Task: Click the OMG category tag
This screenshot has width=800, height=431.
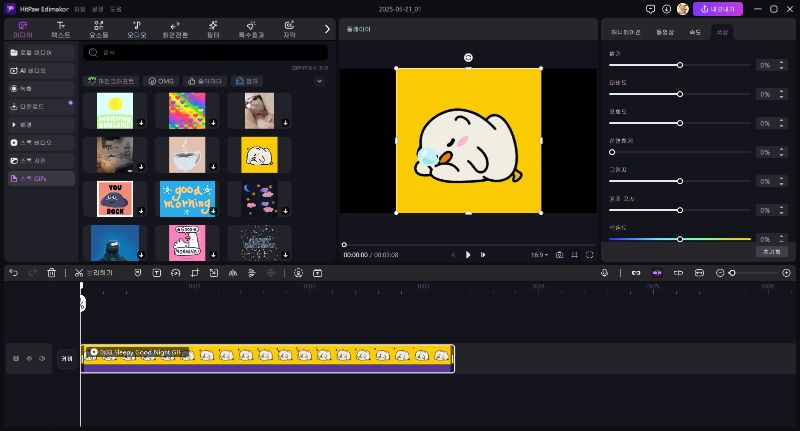Action: tap(161, 81)
